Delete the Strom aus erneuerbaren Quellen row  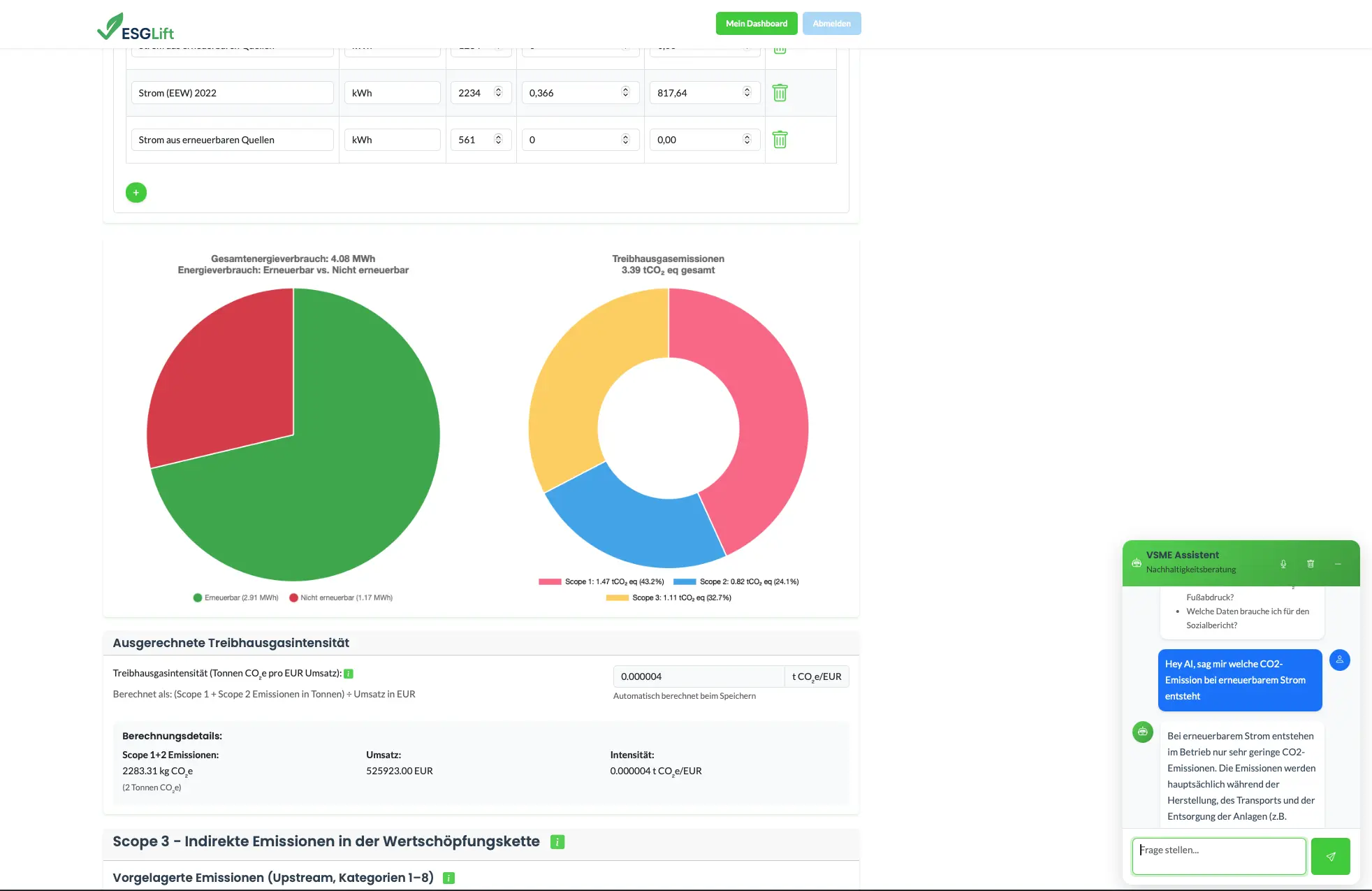780,140
